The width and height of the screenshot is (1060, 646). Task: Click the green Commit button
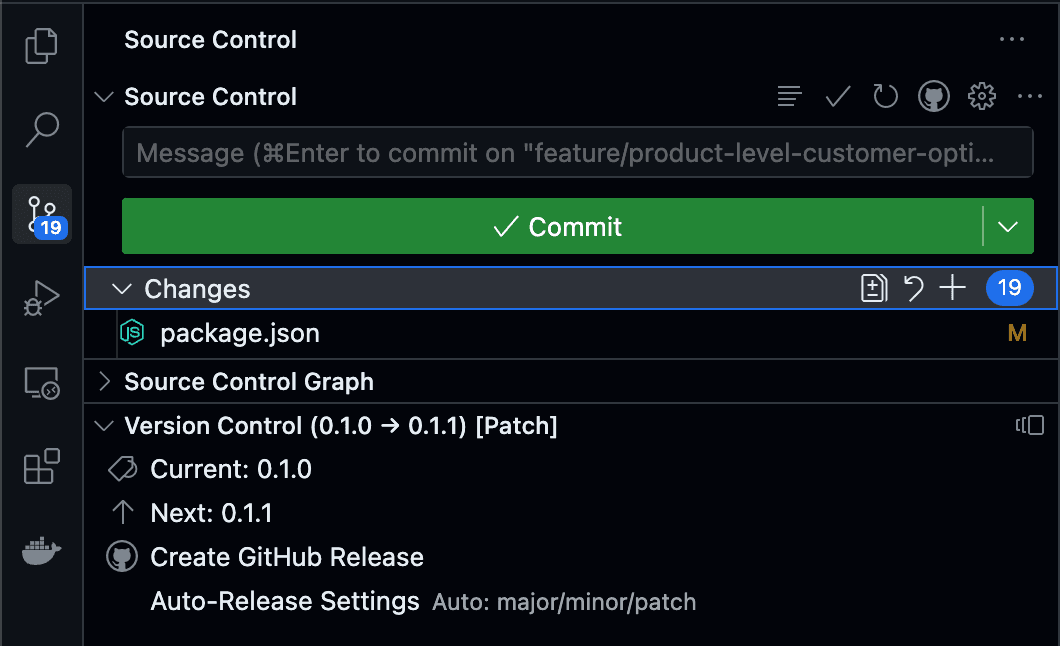[552, 226]
